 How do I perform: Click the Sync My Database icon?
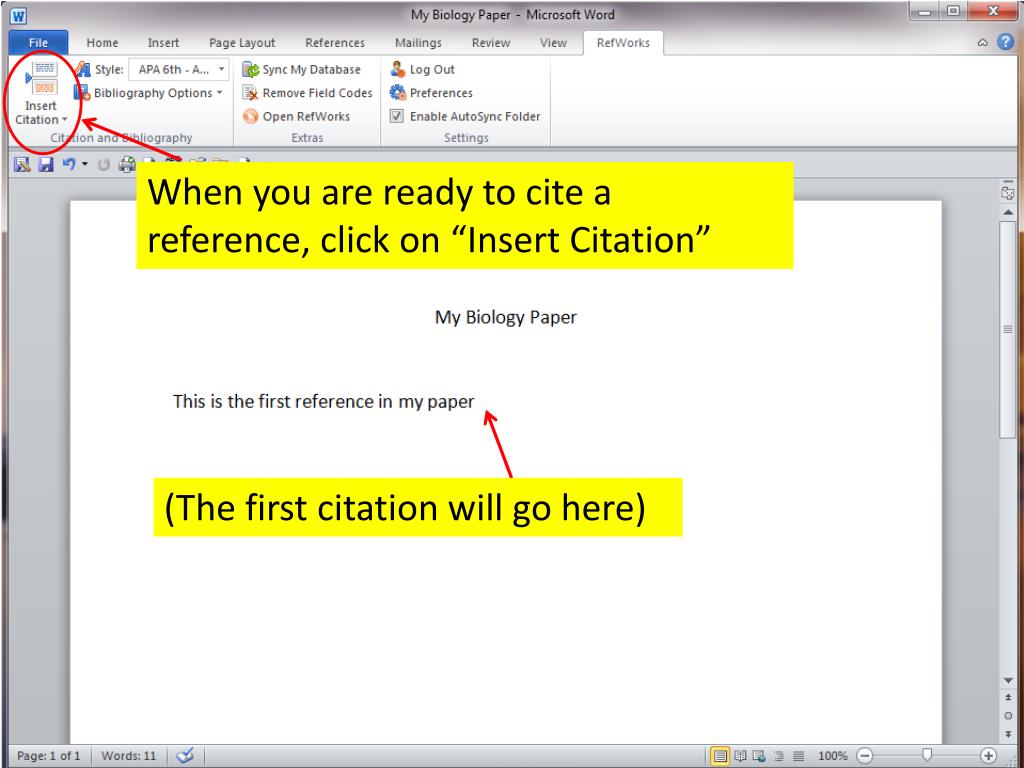(250, 69)
